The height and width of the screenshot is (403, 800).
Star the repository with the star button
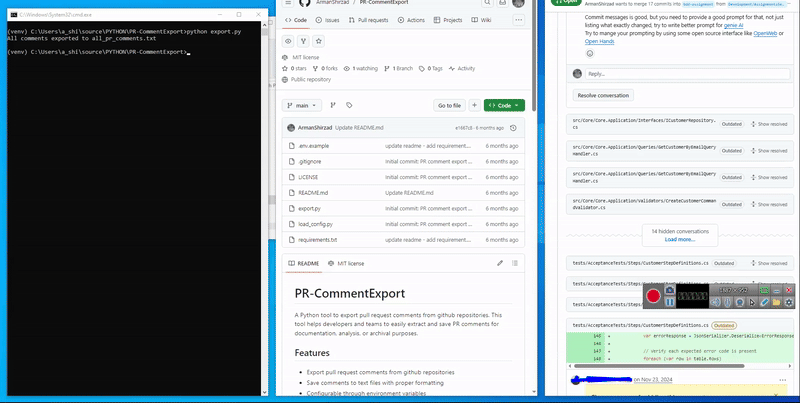point(319,41)
